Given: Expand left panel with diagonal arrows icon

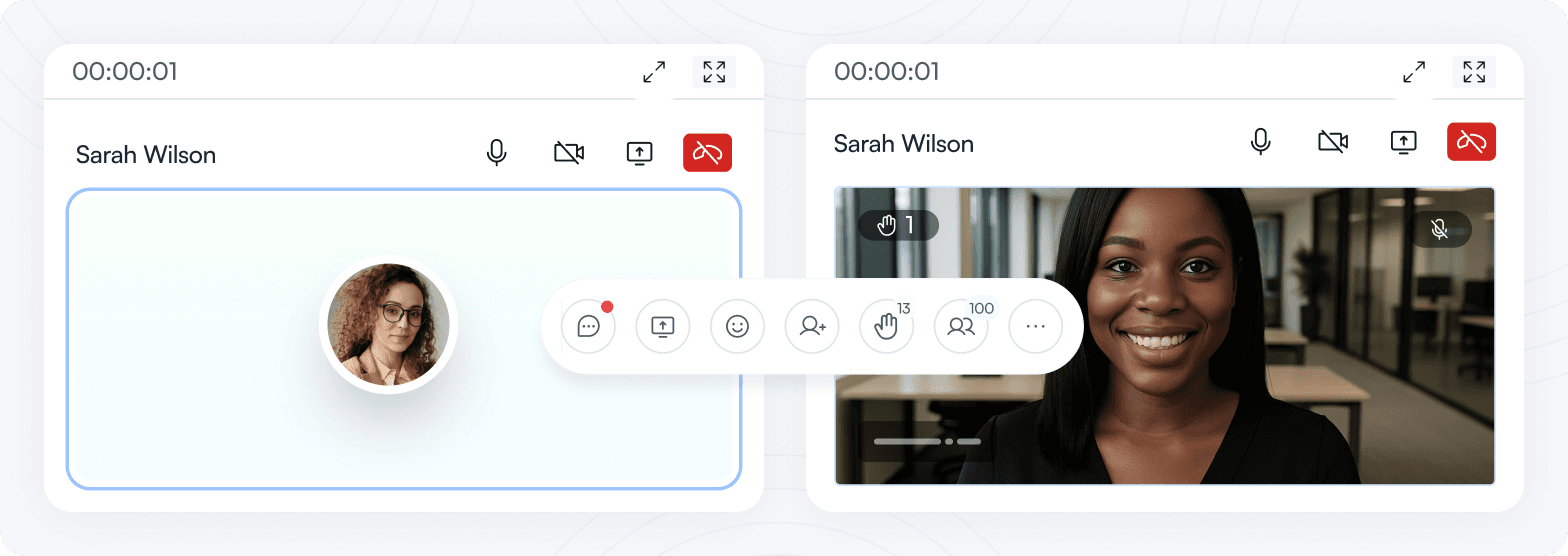Looking at the screenshot, I should click(654, 72).
